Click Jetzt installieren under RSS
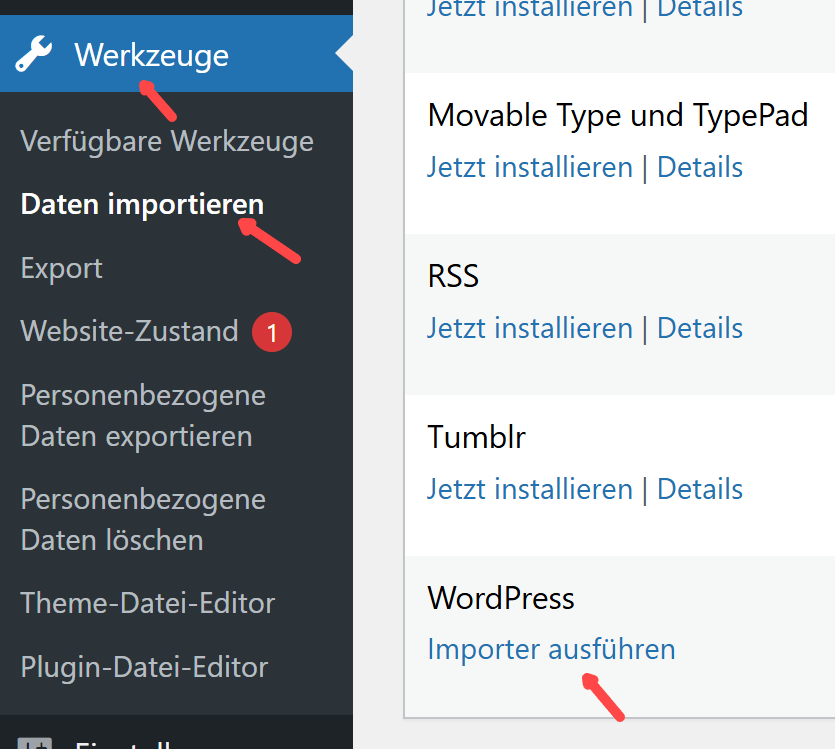Screen dimensions: 835x749 [x=530, y=328]
